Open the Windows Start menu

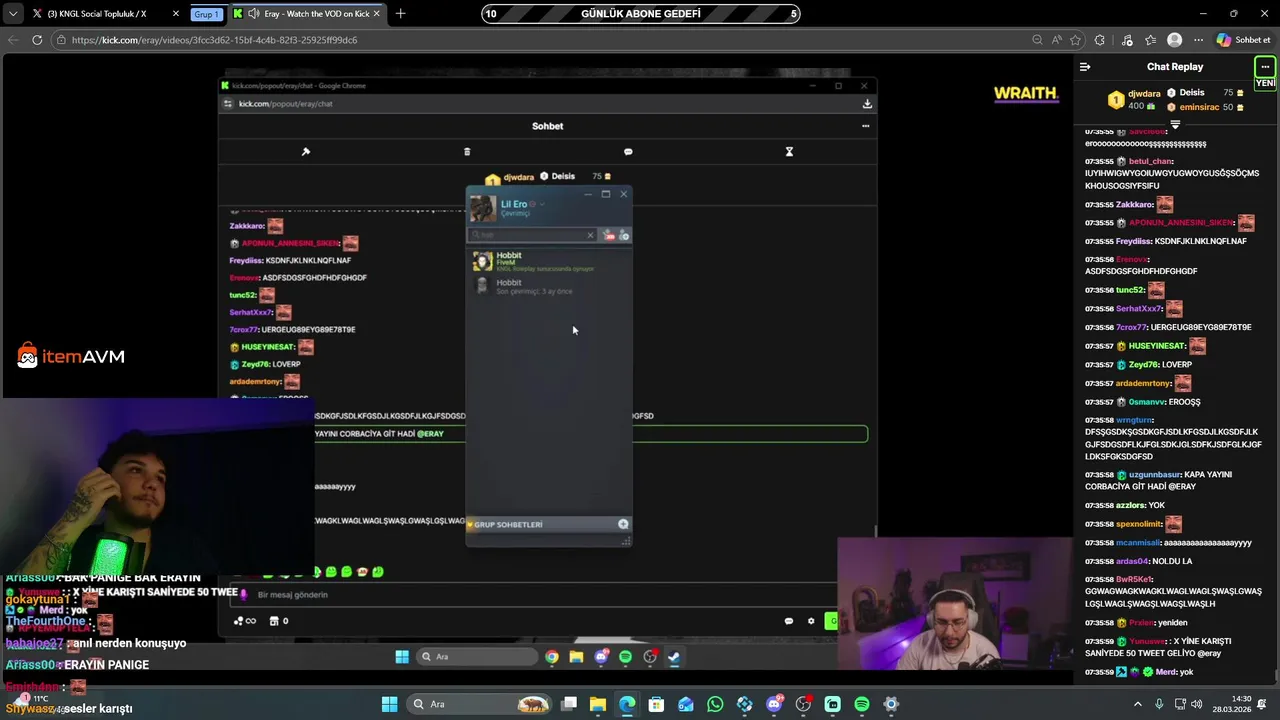tap(390, 704)
